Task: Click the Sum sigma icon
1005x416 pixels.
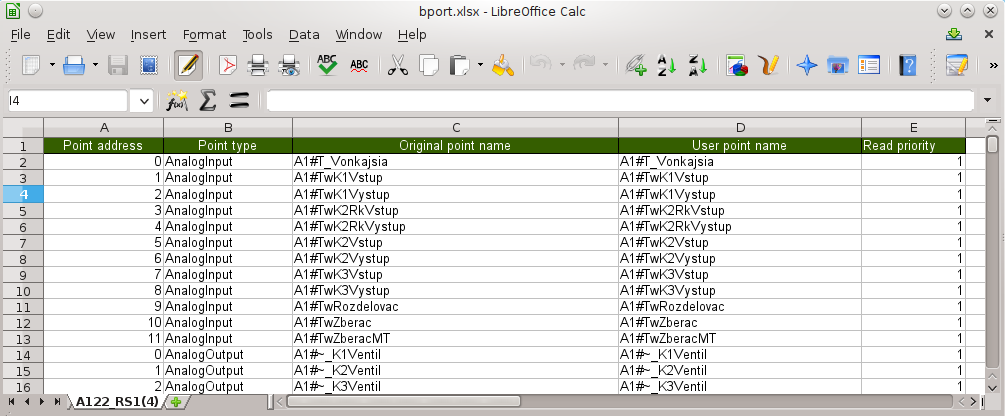Action: tap(208, 101)
